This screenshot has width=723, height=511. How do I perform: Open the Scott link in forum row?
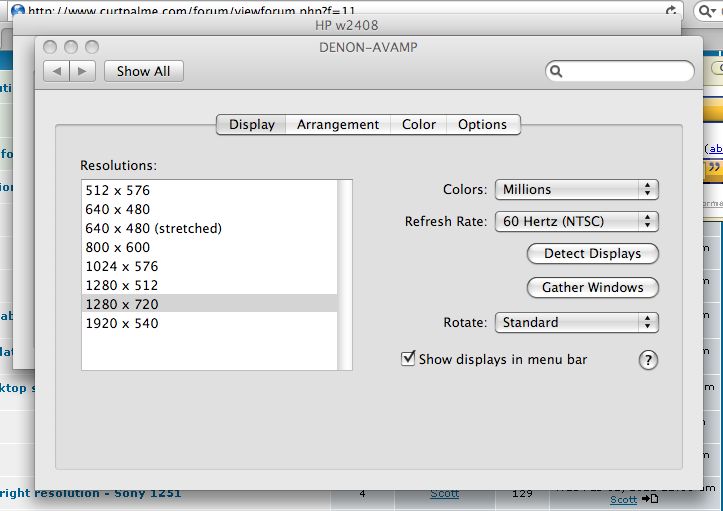pos(444,493)
